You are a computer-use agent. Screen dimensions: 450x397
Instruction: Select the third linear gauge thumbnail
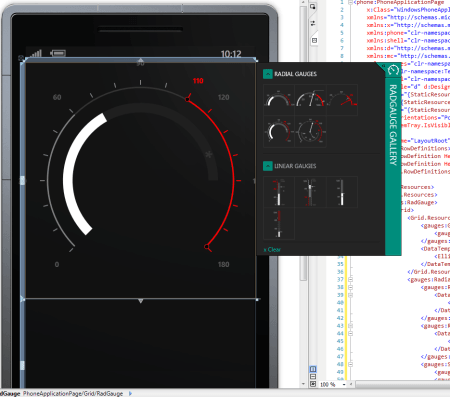tap(342, 192)
